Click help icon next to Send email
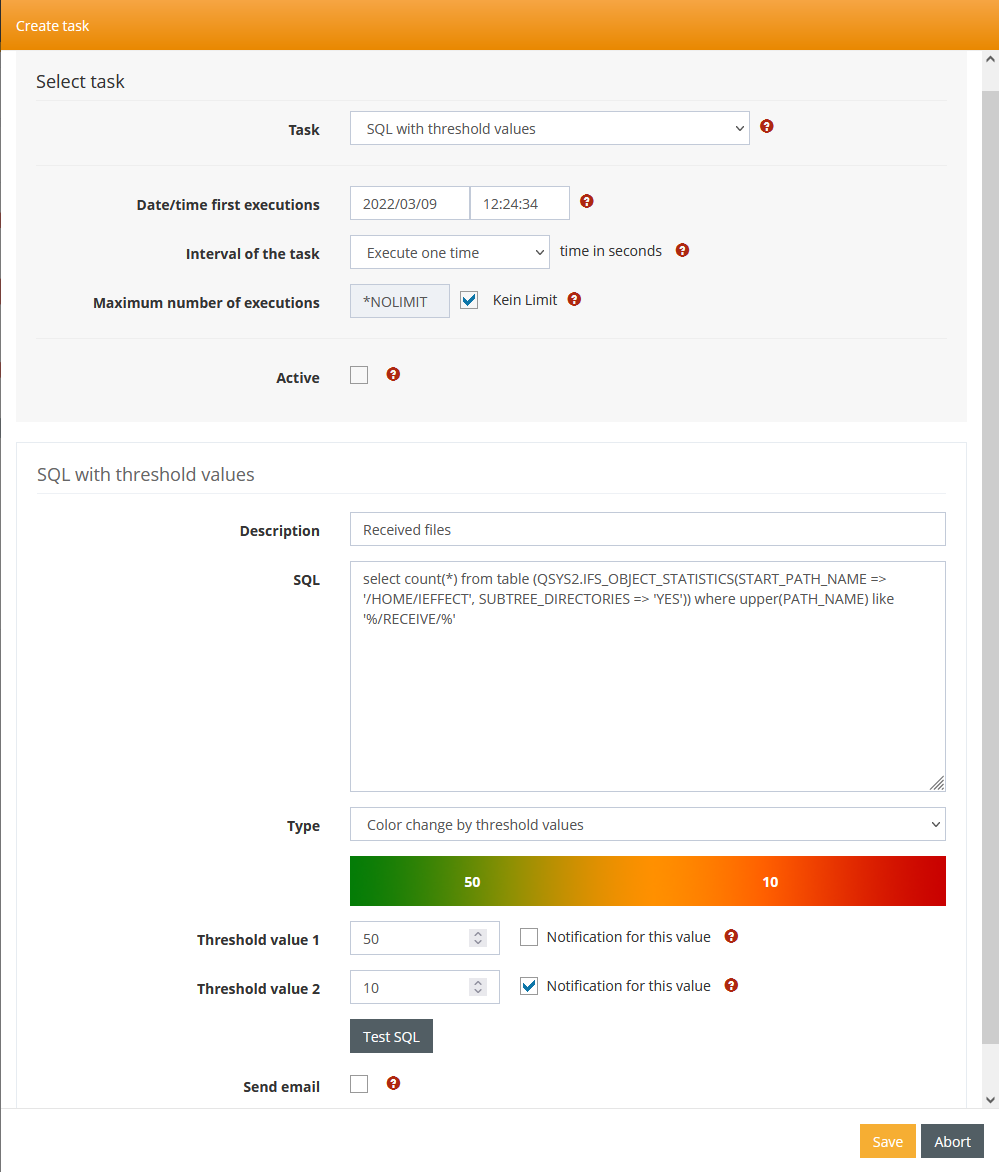The image size is (999, 1172). tap(393, 1083)
